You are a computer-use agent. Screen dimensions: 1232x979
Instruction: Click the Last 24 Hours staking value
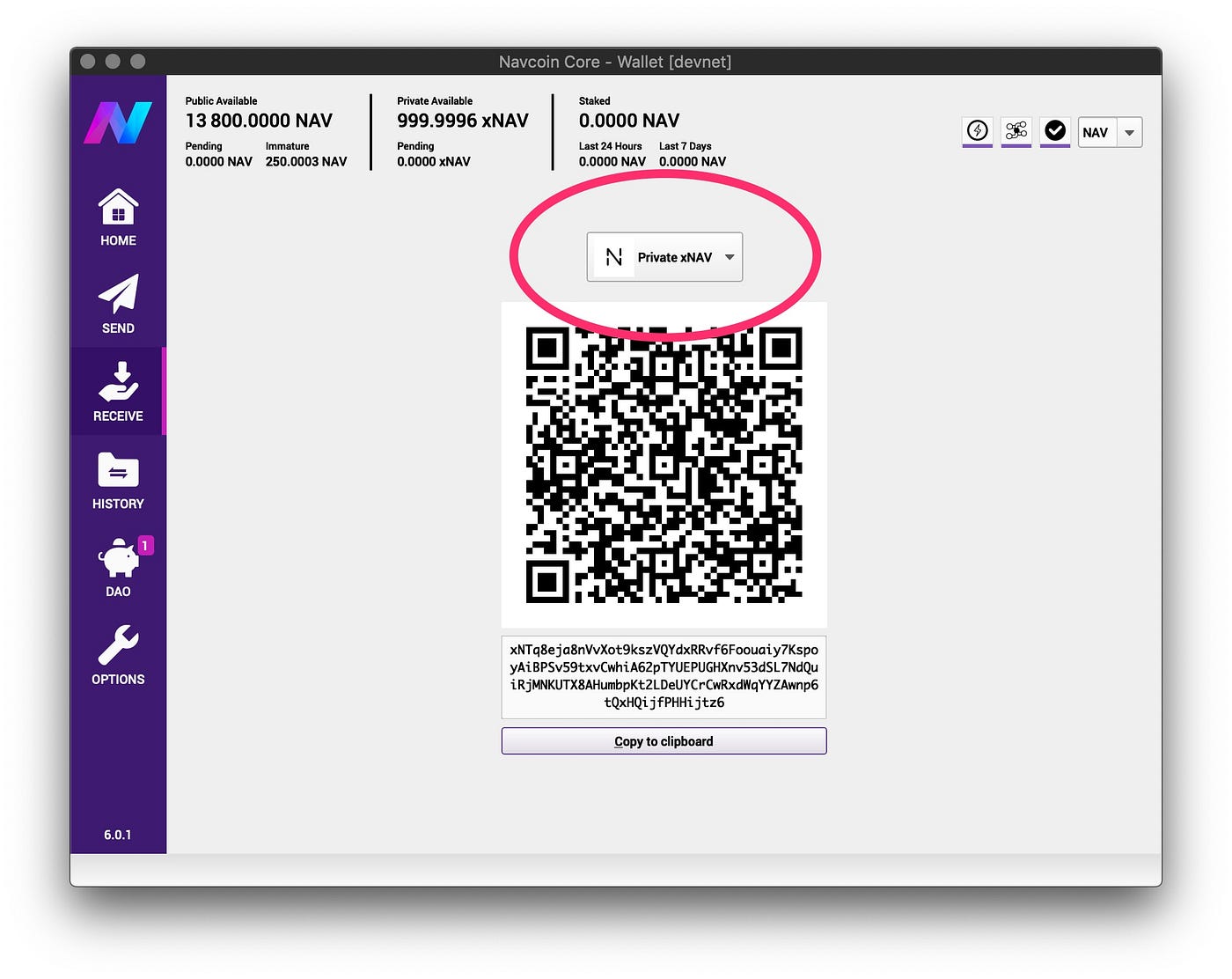[x=612, y=162]
